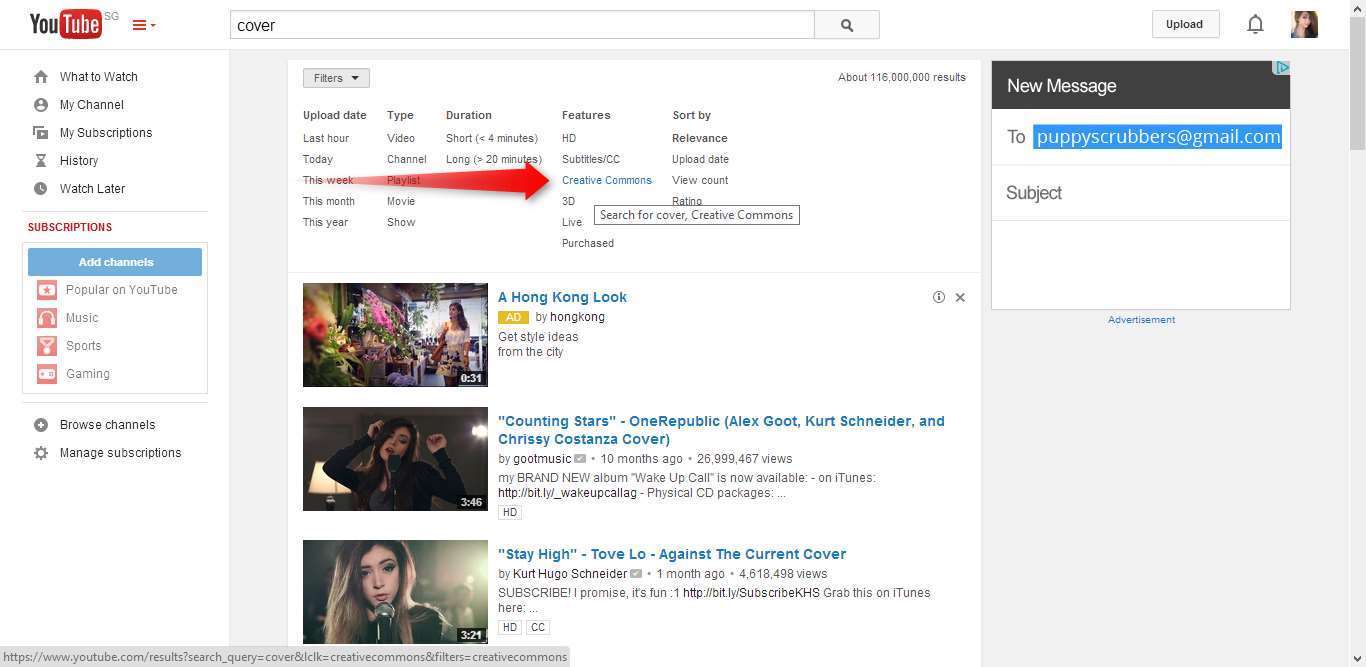Filter by Today upload date
This screenshot has width=1366, height=667.
tap(318, 160)
